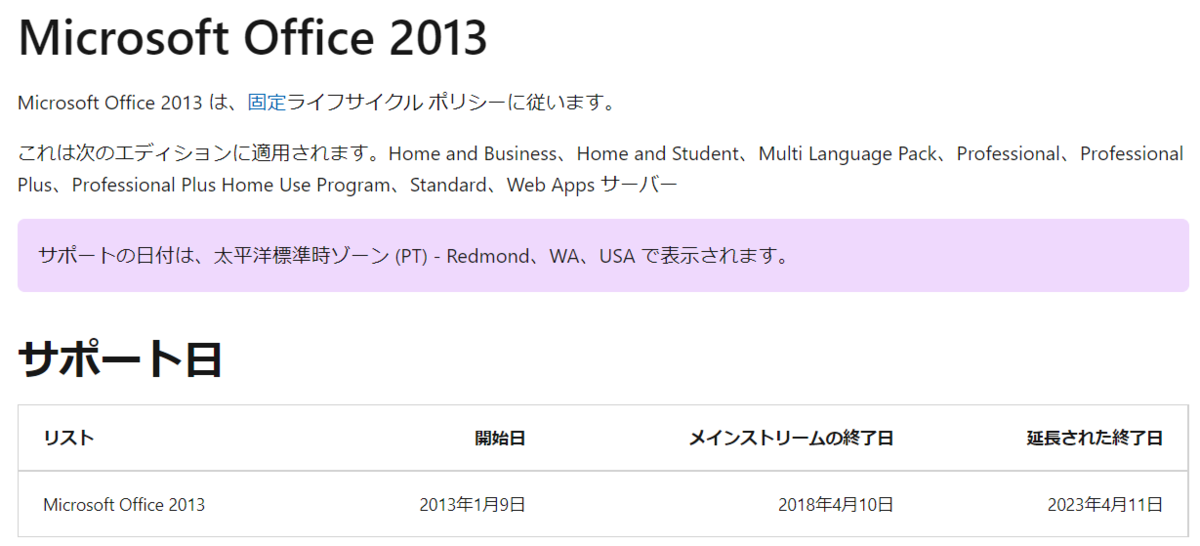Click the 延長された終了日 column header
The width and height of the screenshot is (1200, 546).
pos(1095,438)
